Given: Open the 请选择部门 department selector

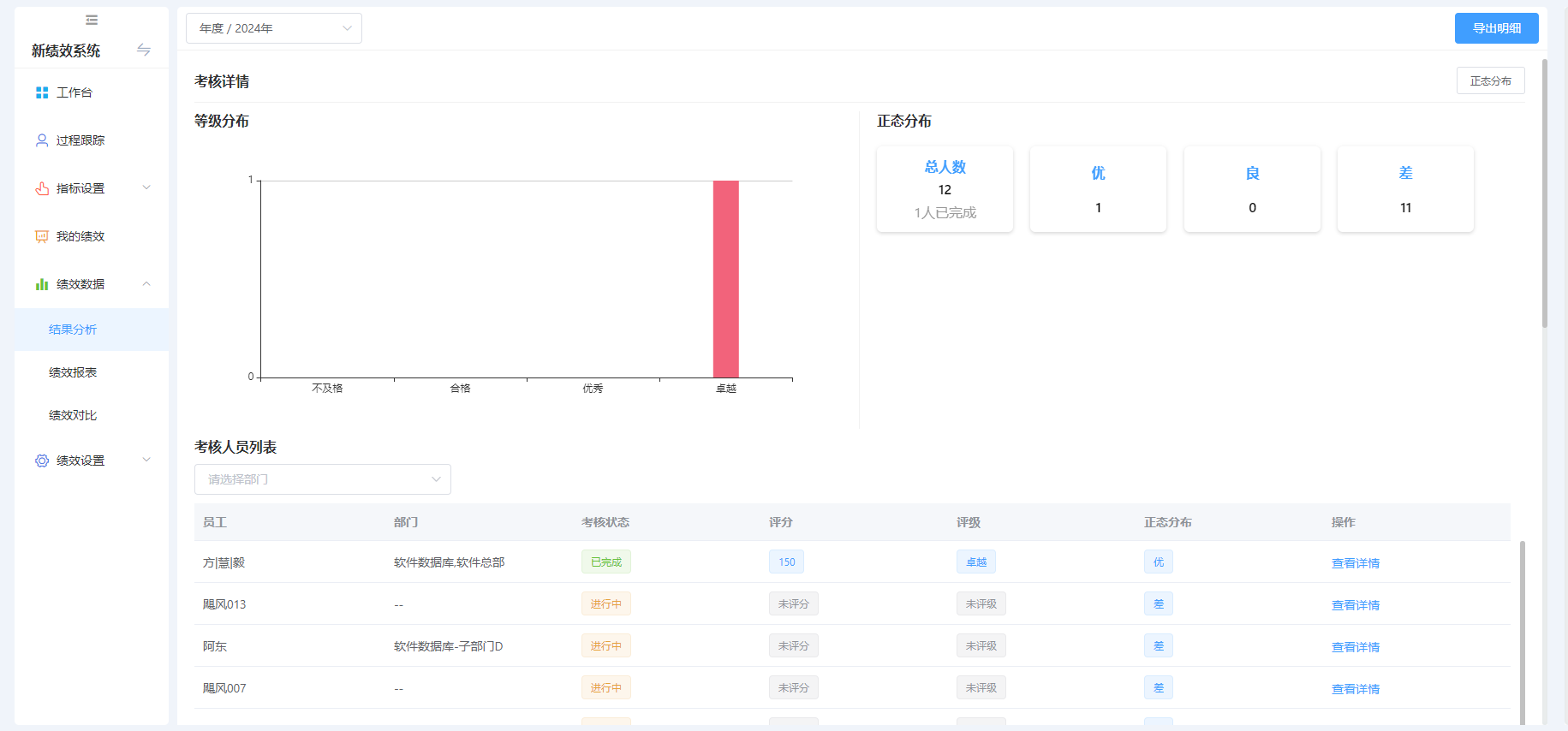Looking at the screenshot, I should tap(322, 479).
